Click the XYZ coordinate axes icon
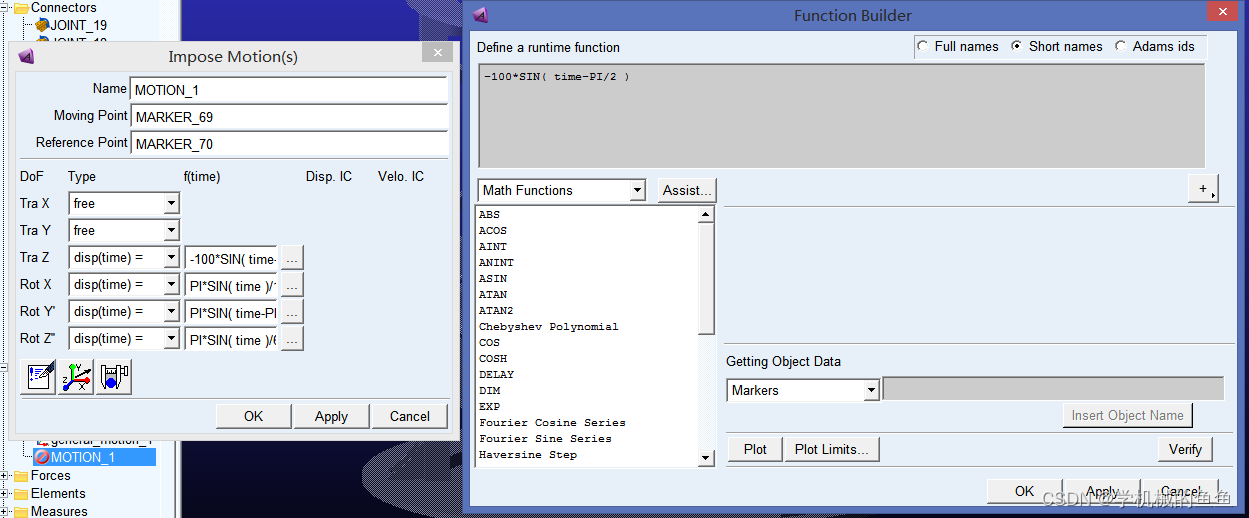 tap(76, 377)
